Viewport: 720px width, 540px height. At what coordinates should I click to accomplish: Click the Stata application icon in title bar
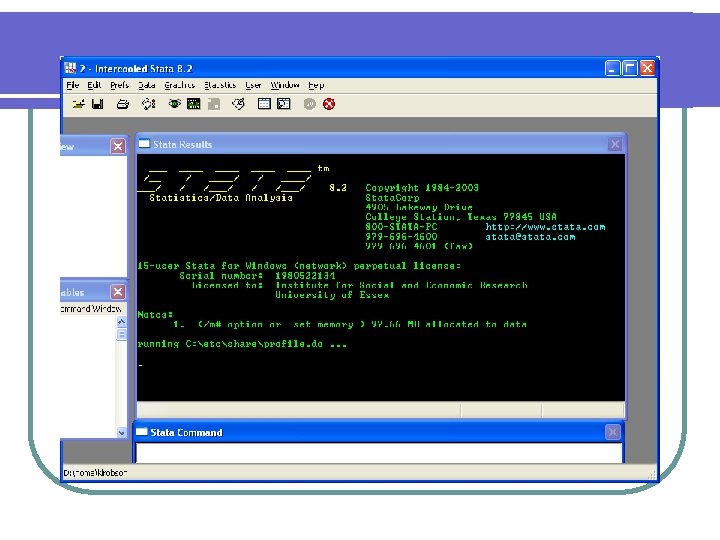[x=70, y=68]
